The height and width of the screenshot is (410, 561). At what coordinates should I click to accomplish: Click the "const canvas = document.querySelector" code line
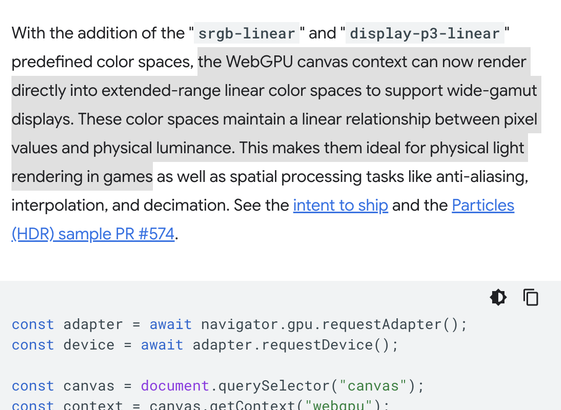(218, 386)
